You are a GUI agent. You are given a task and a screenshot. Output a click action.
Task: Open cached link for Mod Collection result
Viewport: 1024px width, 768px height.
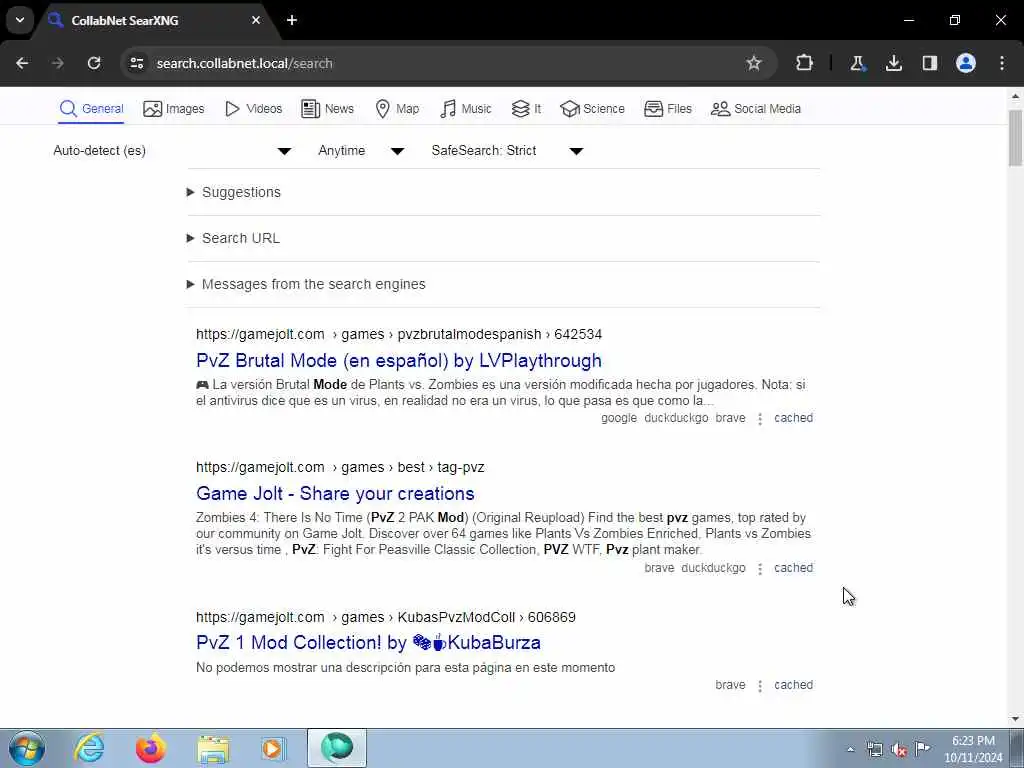point(793,685)
